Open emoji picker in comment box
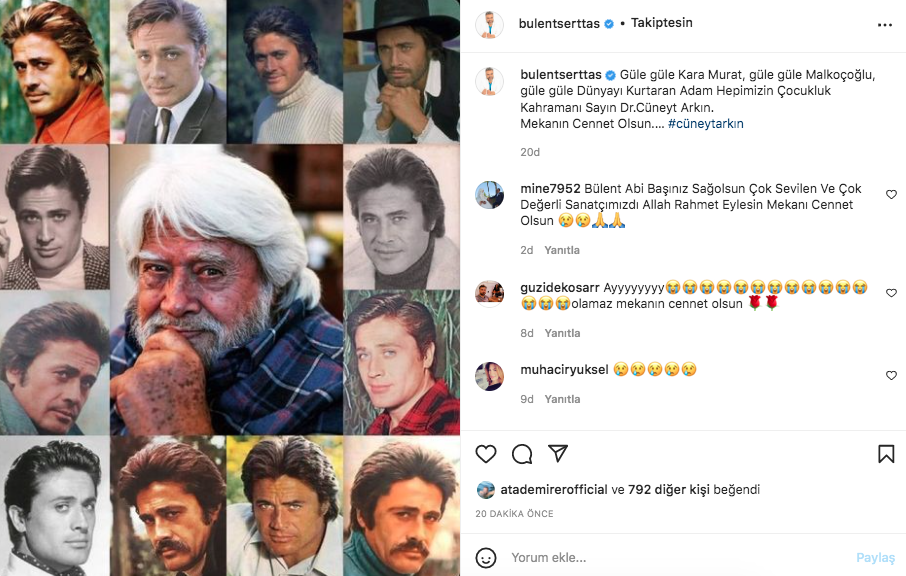This screenshot has width=906, height=576. click(x=486, y=558)
